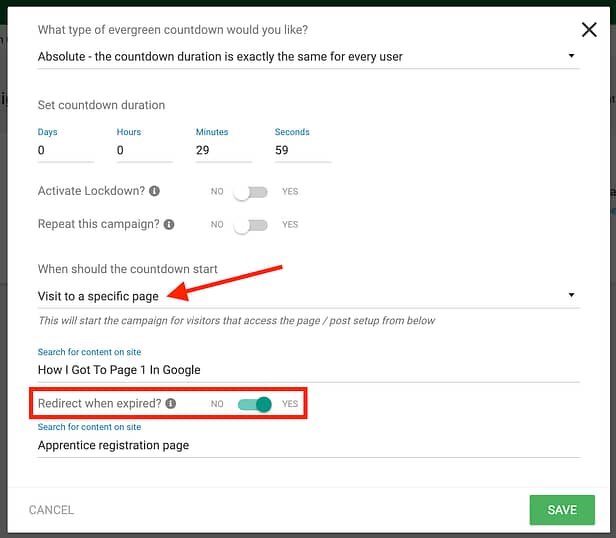The image size is (616, 538).
Task: Click the SAVE button
Action: [562, 510]
